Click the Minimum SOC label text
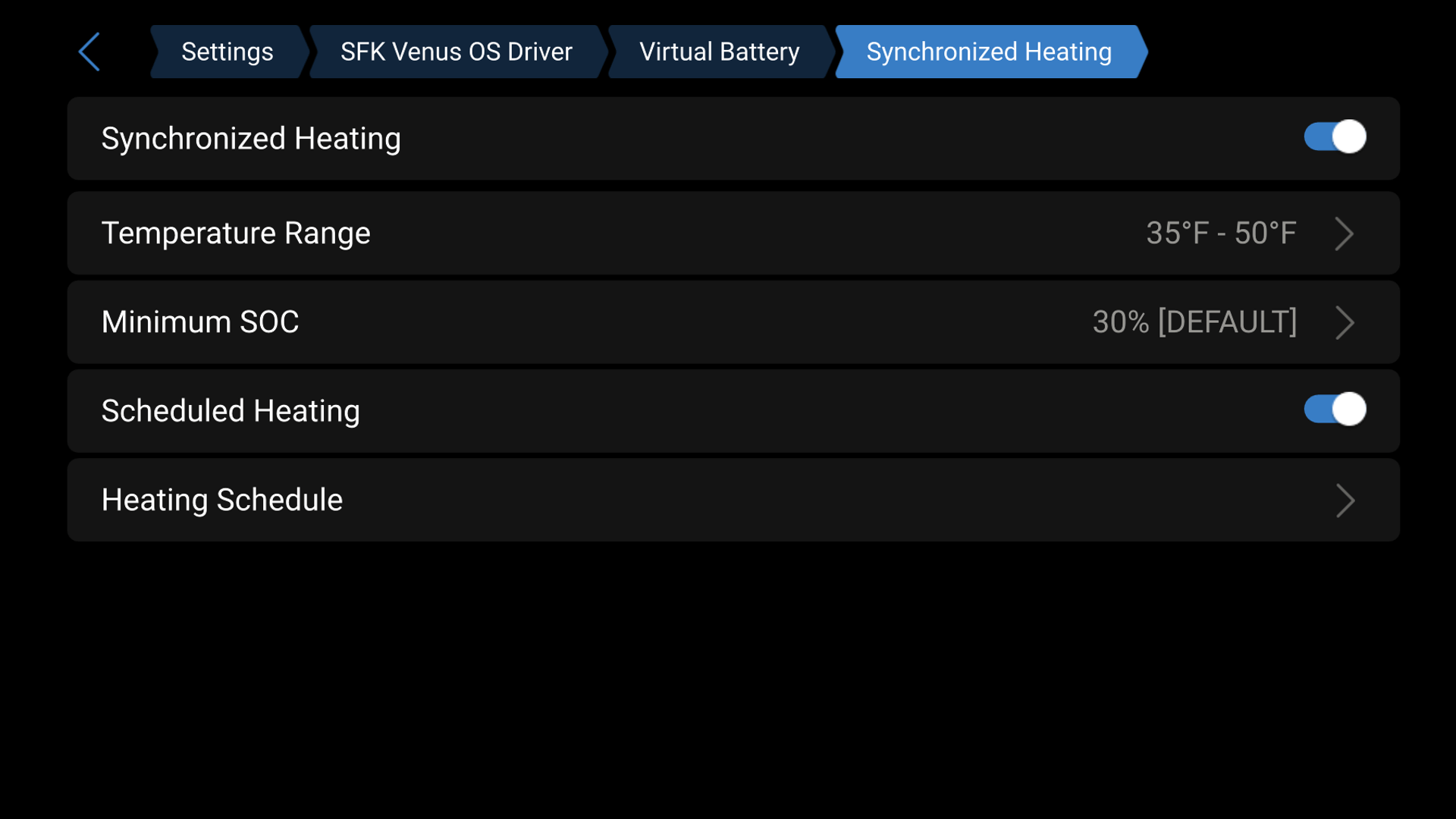 tap(200, 322)
